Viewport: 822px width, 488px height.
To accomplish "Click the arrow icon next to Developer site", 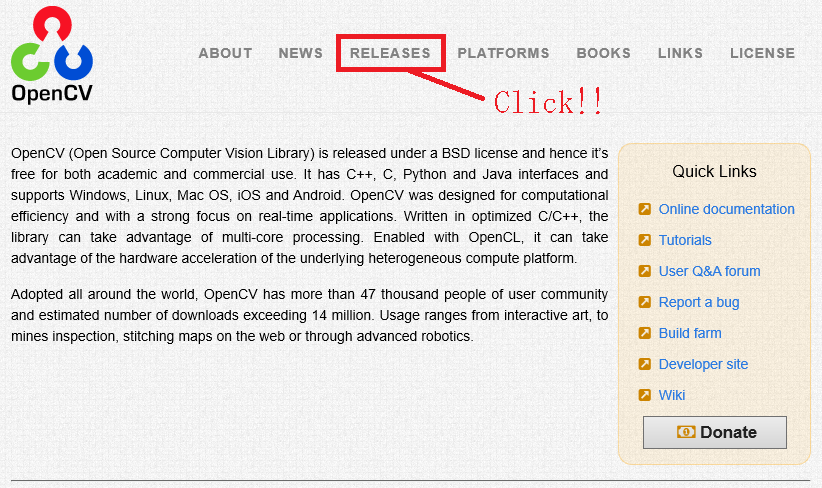I will click(645, 364).
